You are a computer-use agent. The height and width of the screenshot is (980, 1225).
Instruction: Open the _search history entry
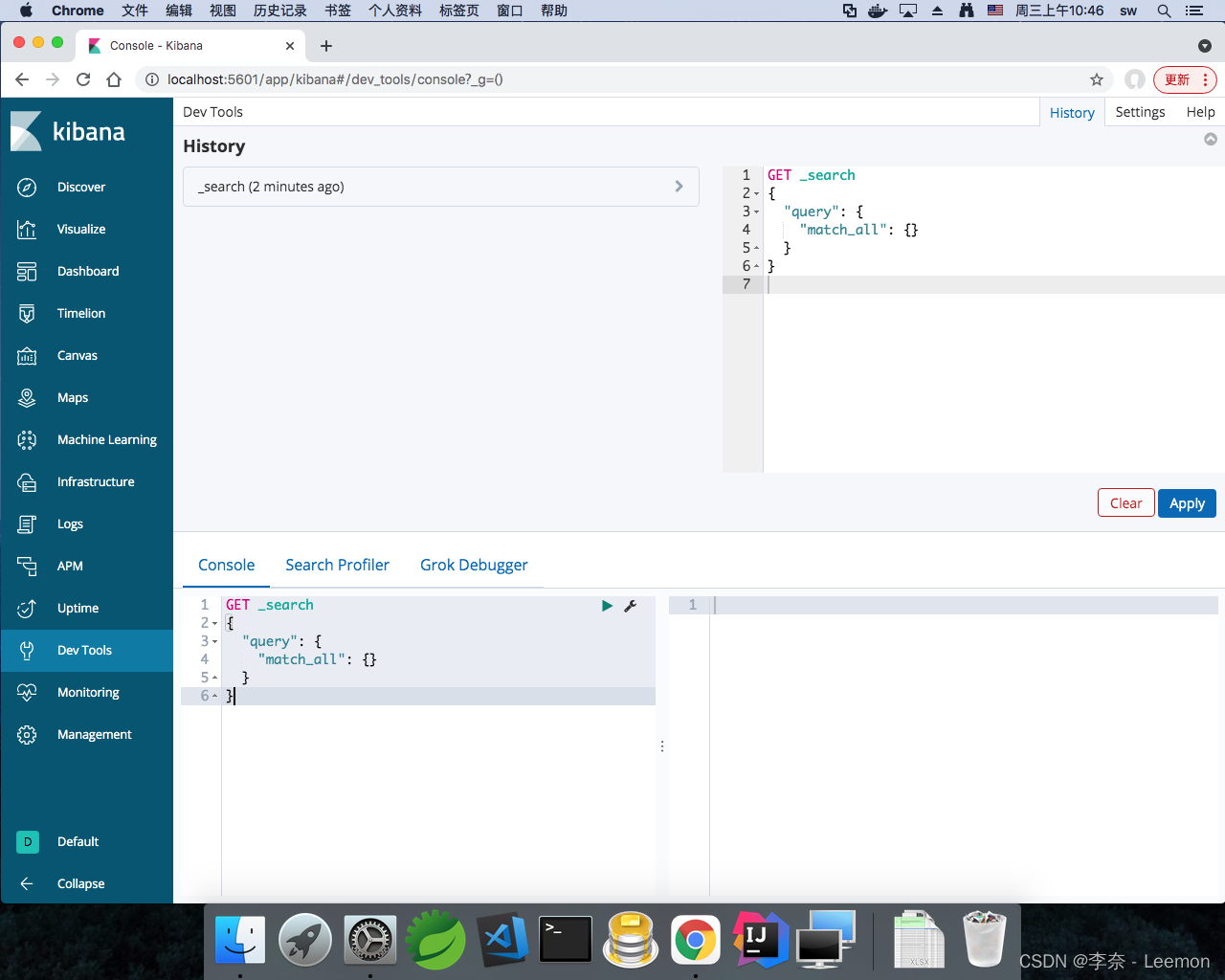pos(441,187)
